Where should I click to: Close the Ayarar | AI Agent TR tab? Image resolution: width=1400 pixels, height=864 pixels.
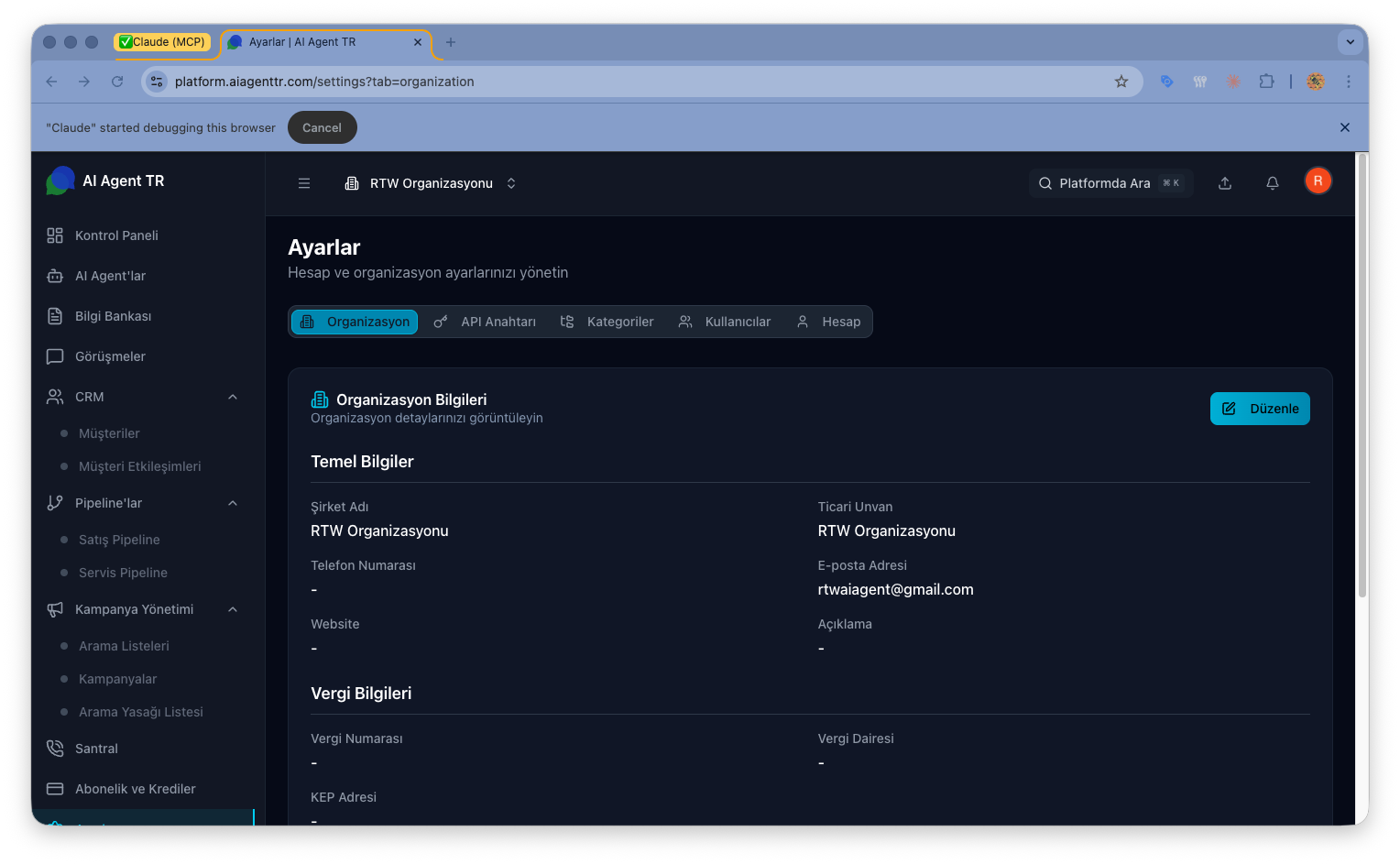(418, 42)
